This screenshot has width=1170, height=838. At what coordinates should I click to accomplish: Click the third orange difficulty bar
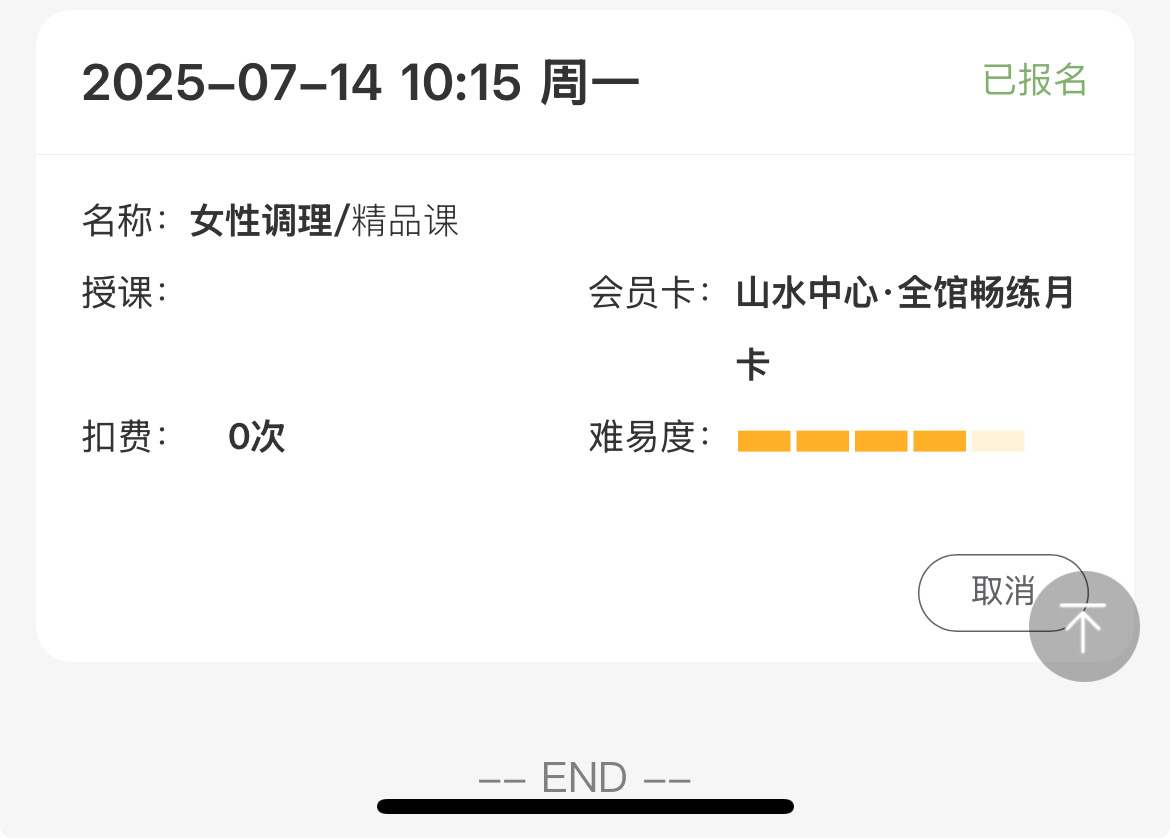click(880, 441)
